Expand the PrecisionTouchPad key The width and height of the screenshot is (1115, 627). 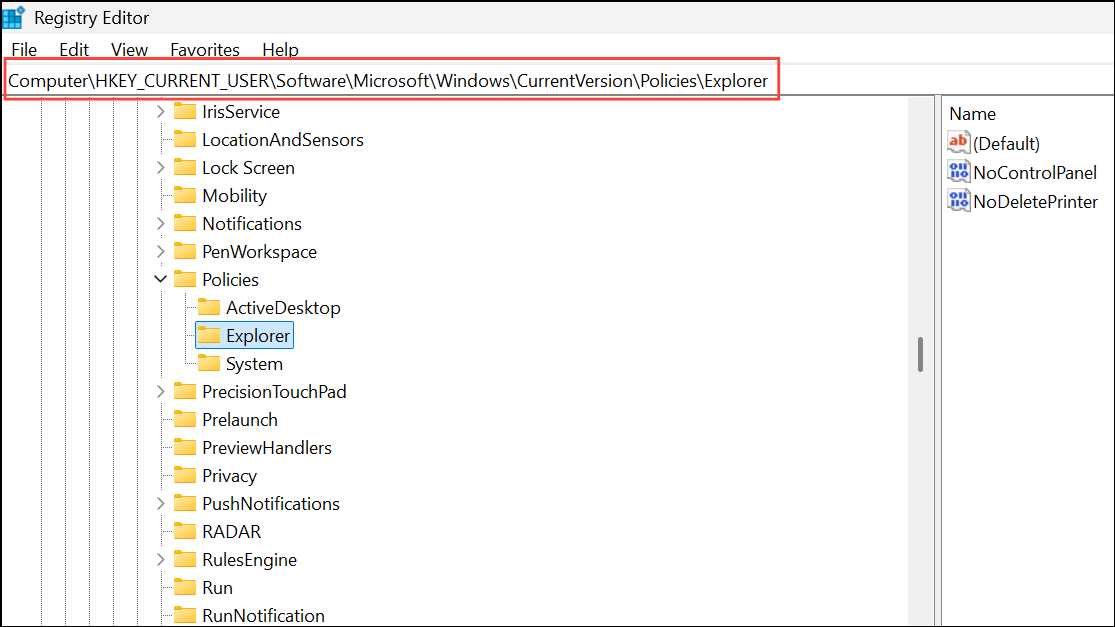point(161,391)
